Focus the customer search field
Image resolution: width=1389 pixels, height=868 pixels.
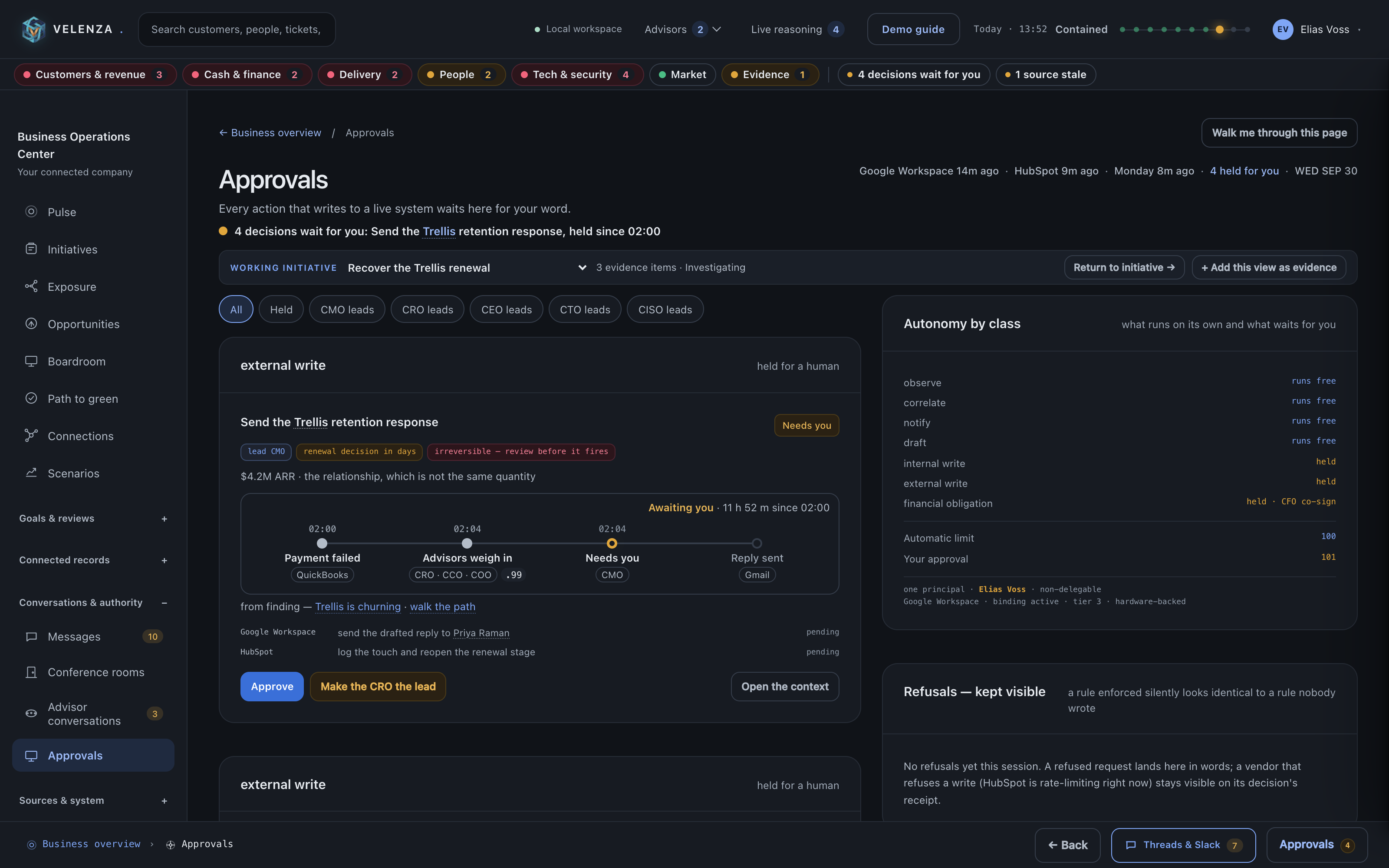coord(237,29)
